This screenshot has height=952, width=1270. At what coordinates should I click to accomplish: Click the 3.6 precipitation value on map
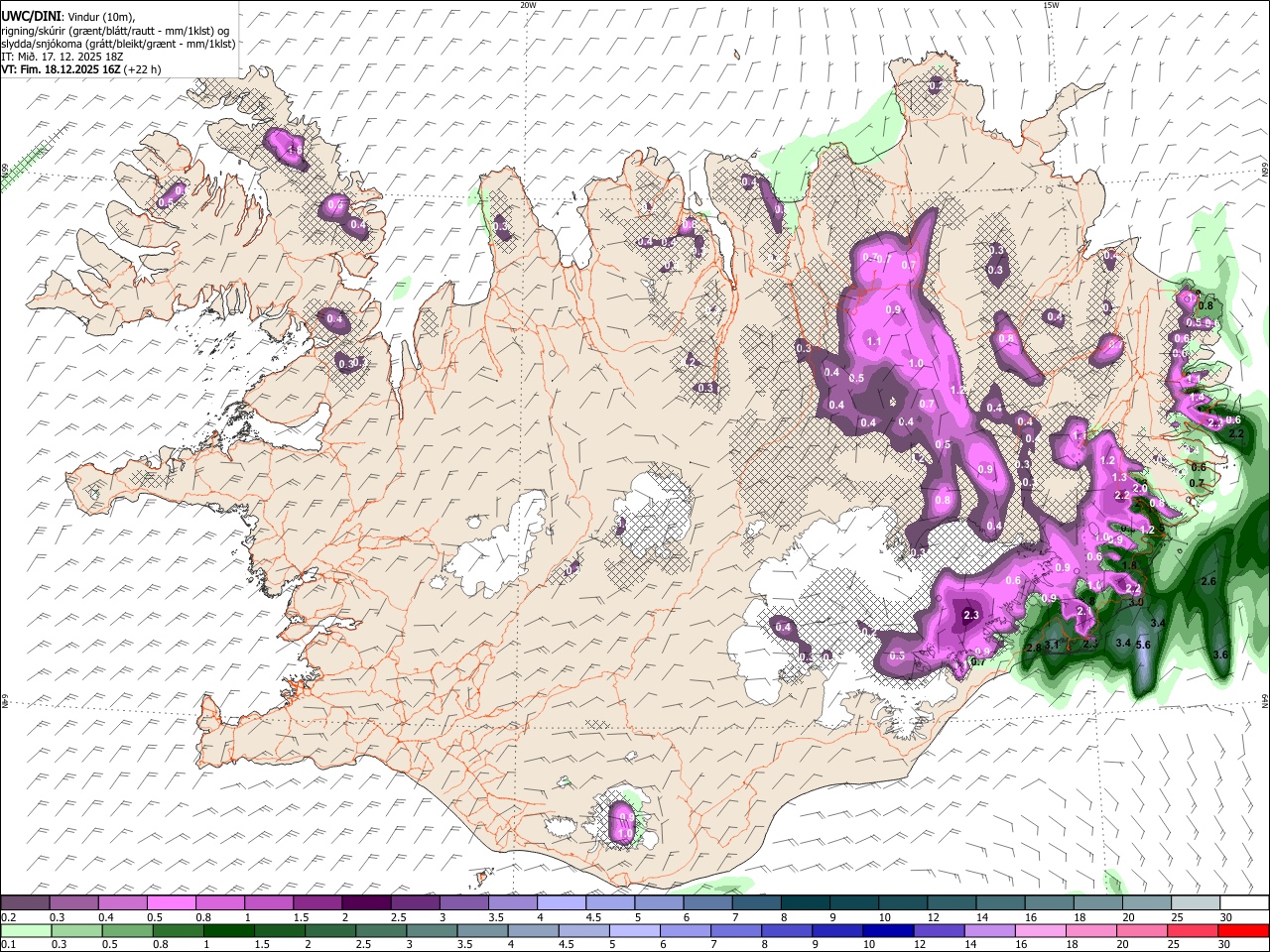(1221, 654)
